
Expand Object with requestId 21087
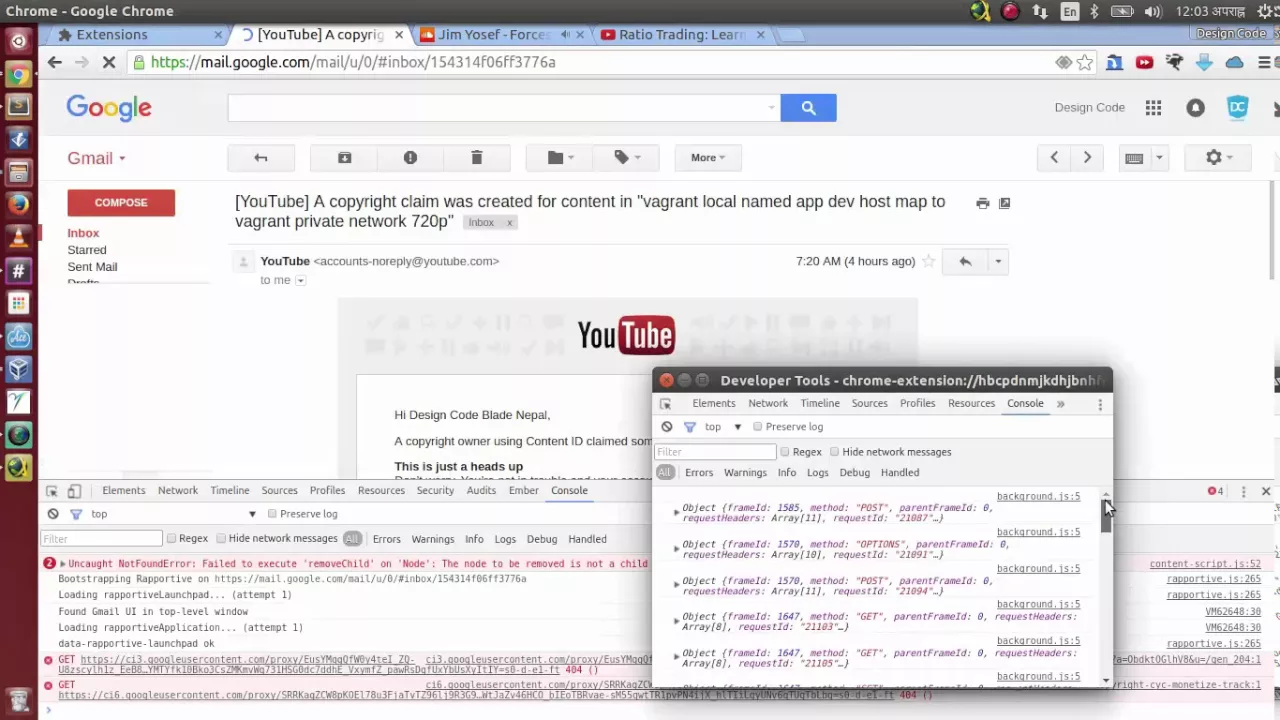[676, 512]
